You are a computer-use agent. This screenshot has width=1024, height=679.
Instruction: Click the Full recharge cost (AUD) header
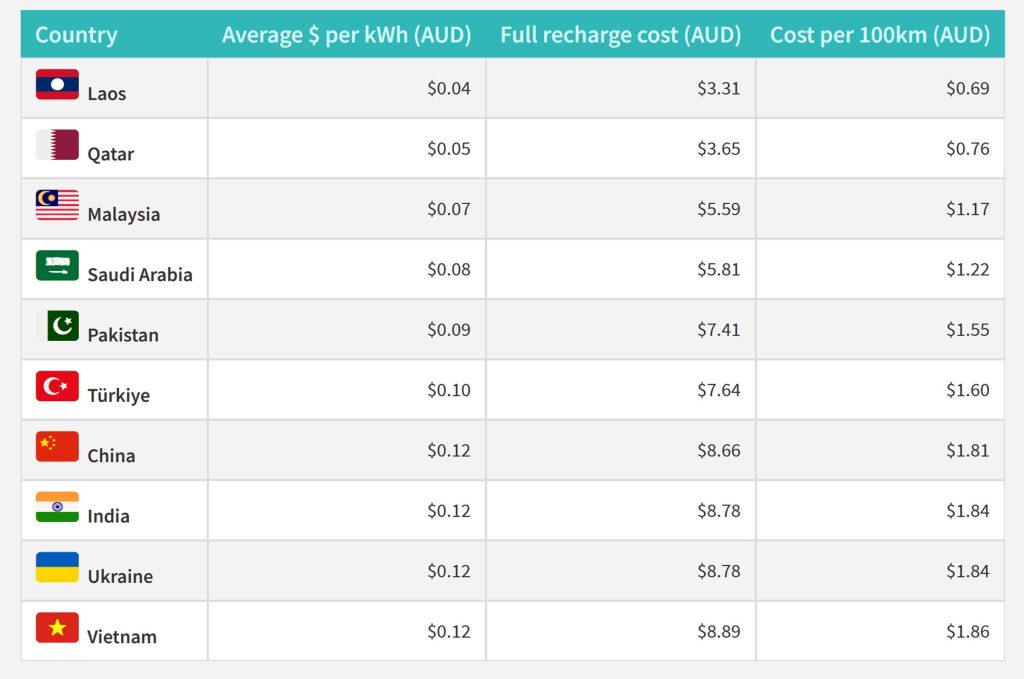point(620,35)
